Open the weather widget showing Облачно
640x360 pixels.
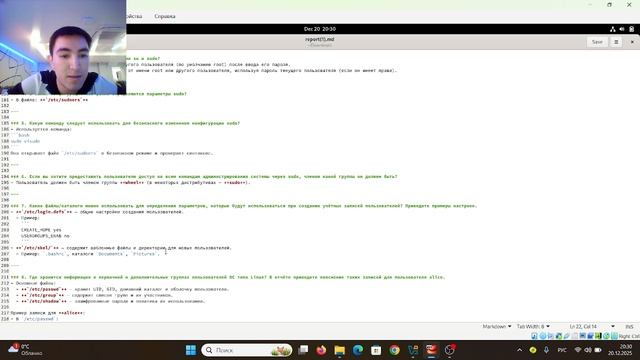point(25,350)
